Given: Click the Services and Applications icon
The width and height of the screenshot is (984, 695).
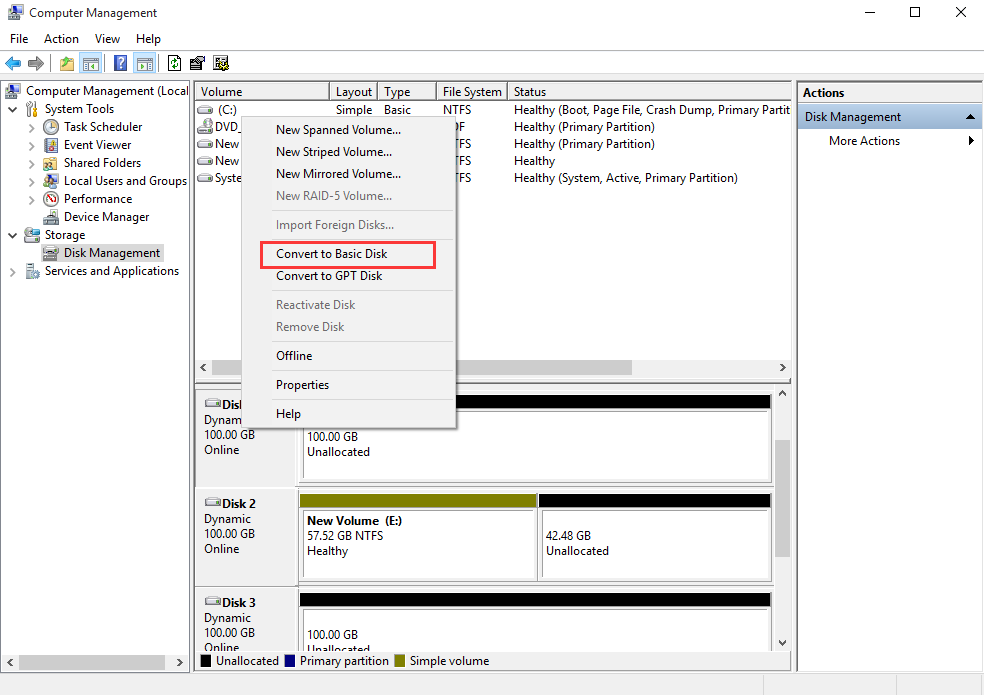Looking at the screenshot, I should pos(32,271).
